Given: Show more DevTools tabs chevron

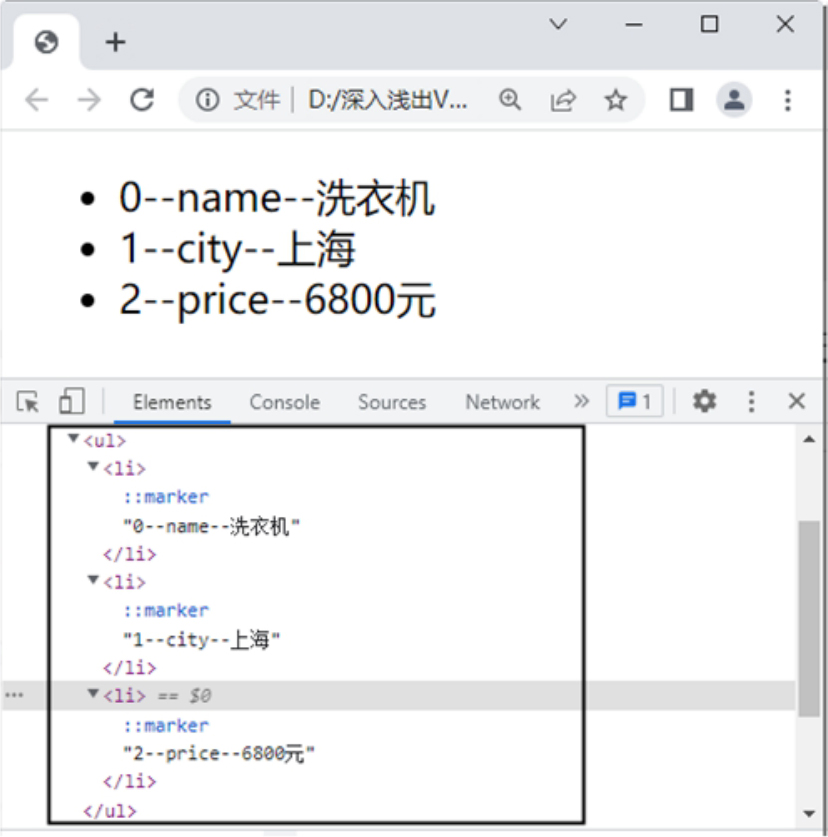Looking at the screenshot, I should [x=581, y=402].
